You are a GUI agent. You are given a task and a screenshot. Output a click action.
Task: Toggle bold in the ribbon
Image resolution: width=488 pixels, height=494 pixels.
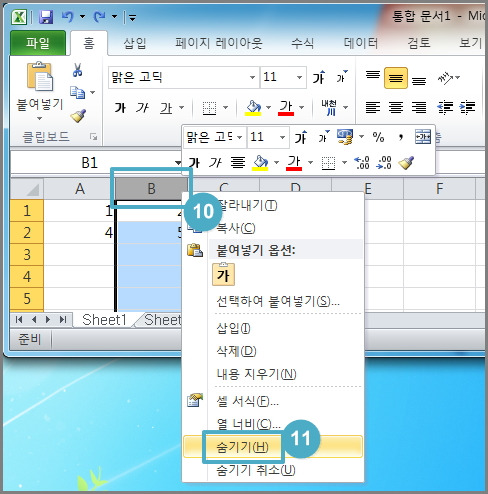pyautogui.click(x=120, y=108)
